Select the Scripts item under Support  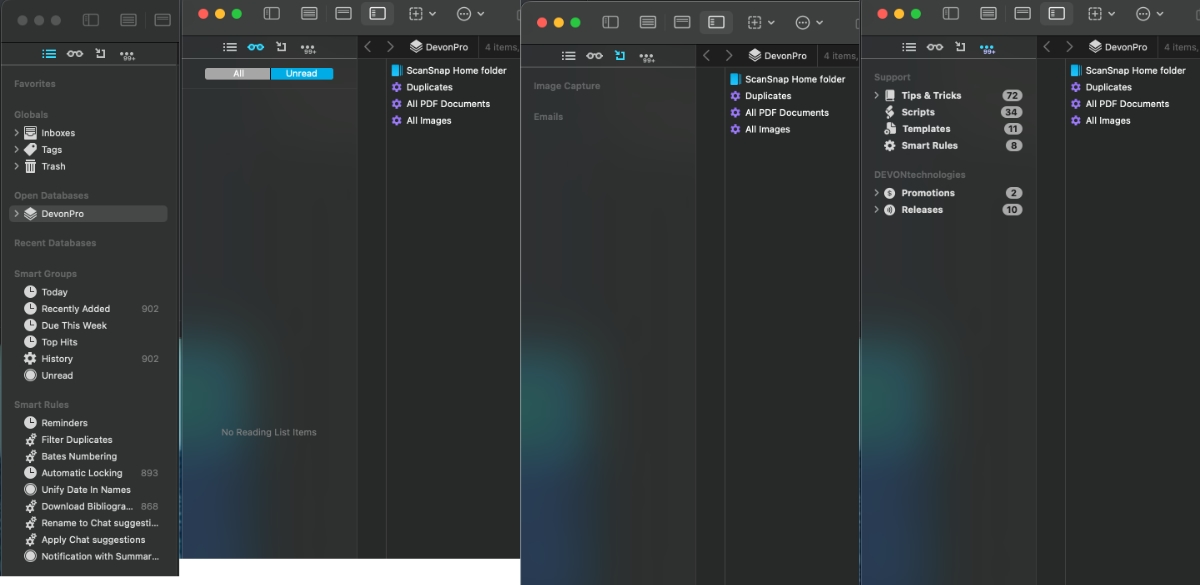917,112
